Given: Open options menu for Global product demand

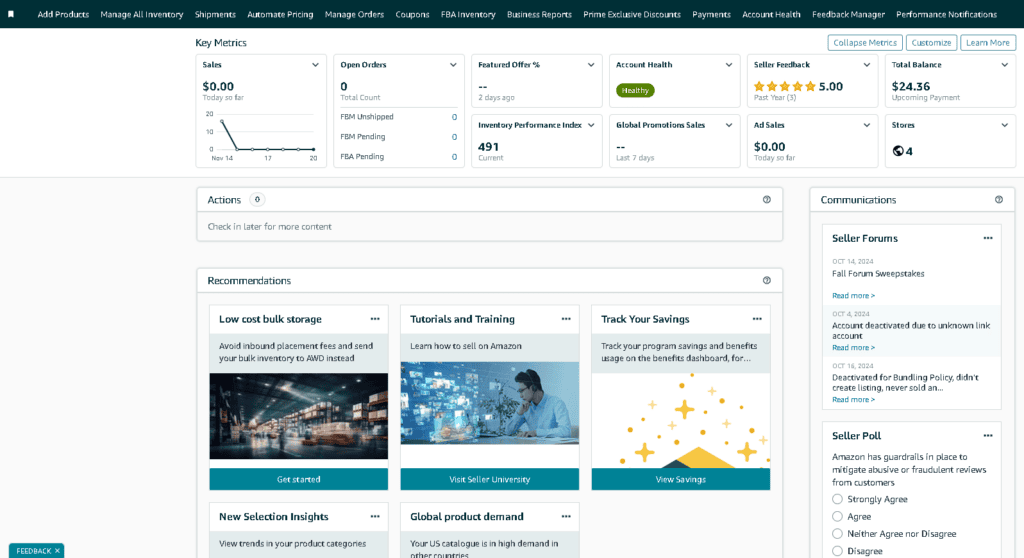Looking at the screenshot, I should [x=566, y=516].
